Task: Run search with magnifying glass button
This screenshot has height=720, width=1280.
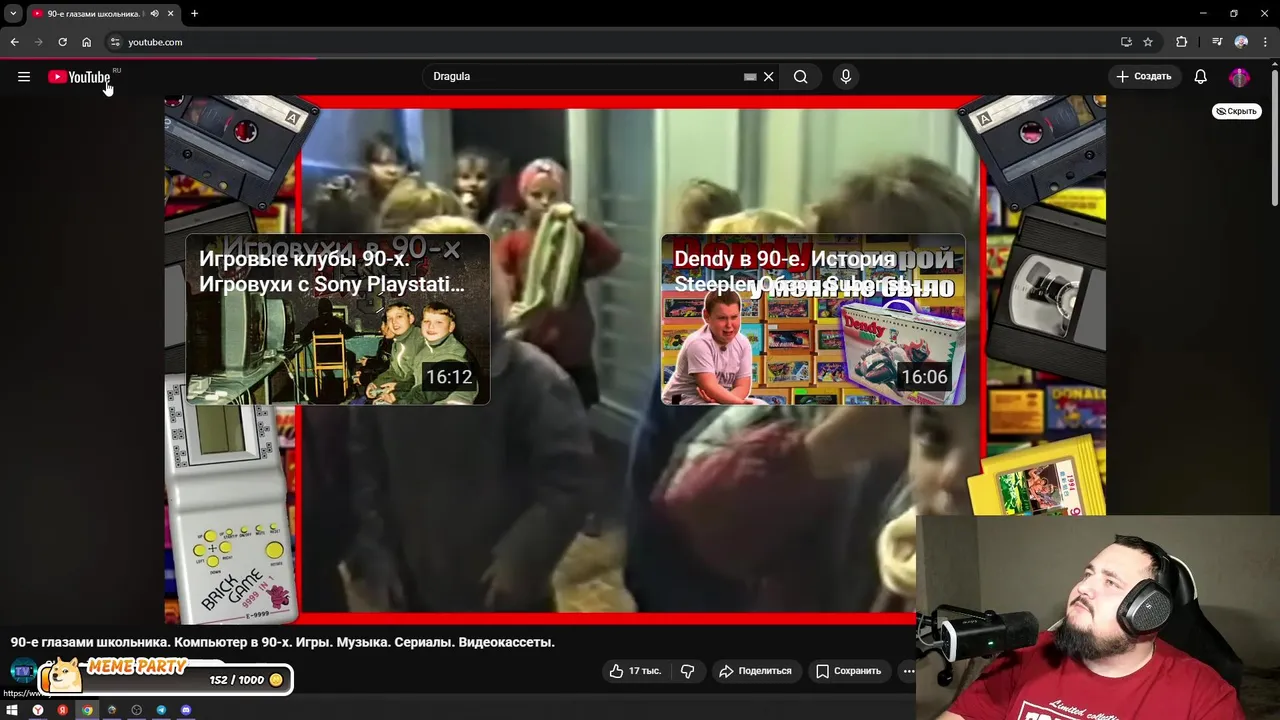Action: coord(800,76)
